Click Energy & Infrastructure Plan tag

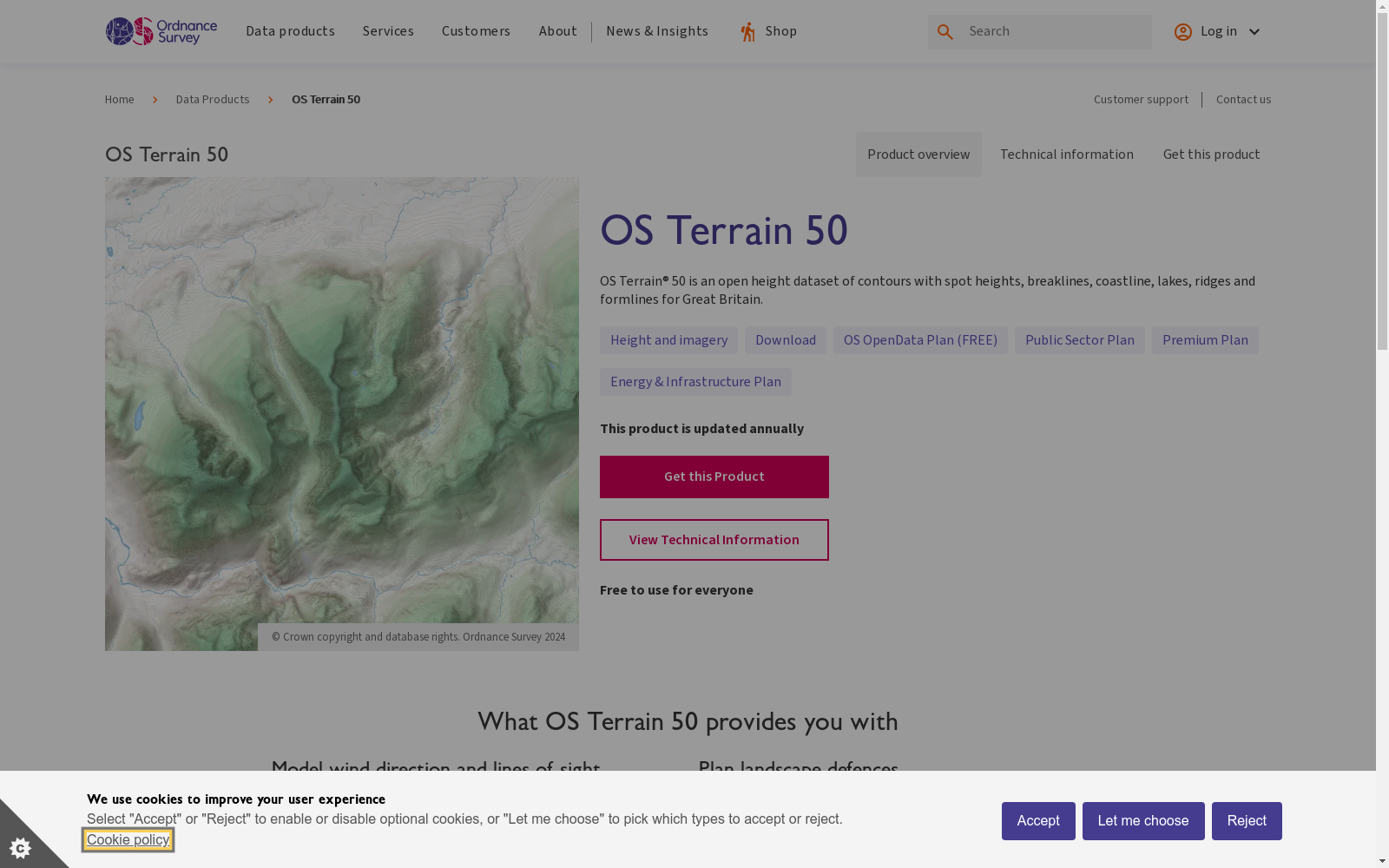point(695,382)
